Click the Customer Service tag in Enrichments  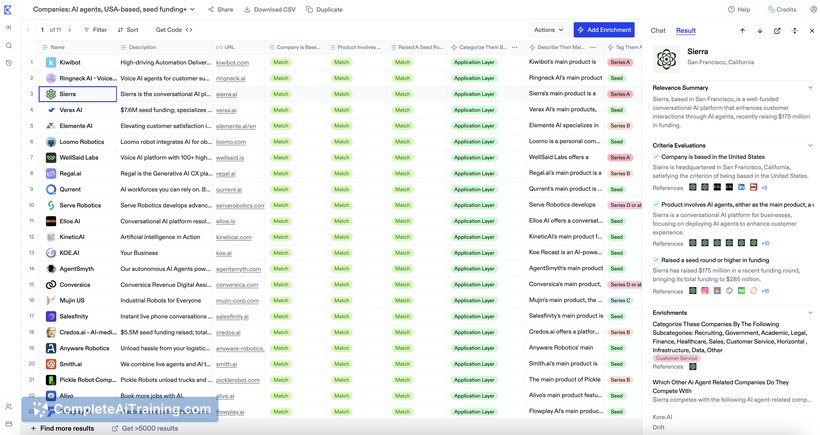click(x=676, y=358)
